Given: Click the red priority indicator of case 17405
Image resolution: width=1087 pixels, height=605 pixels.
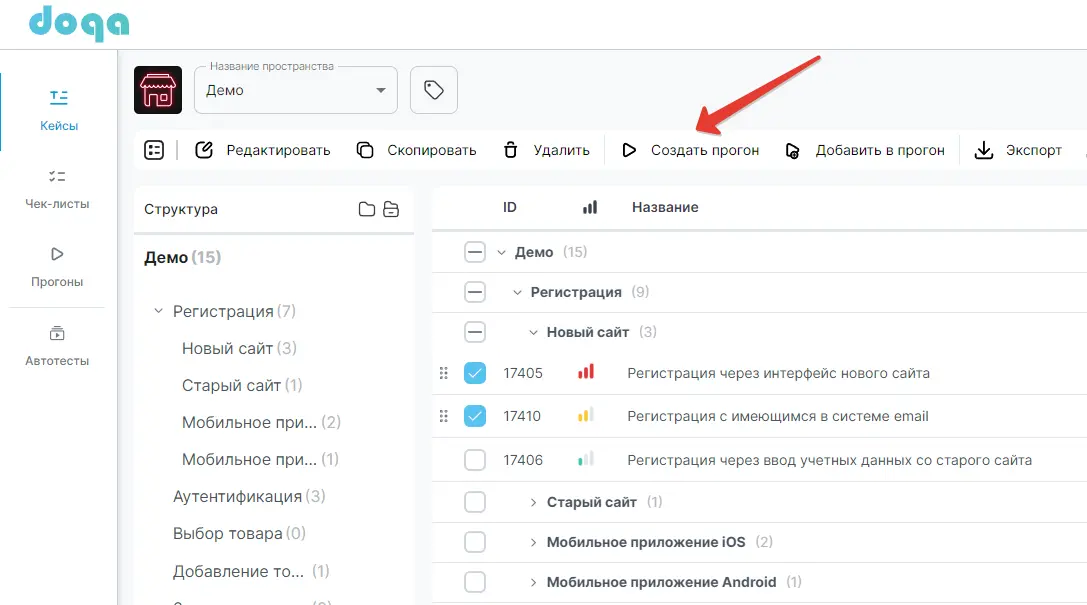Looking at the screenshot, I should (x=586, y=372).
